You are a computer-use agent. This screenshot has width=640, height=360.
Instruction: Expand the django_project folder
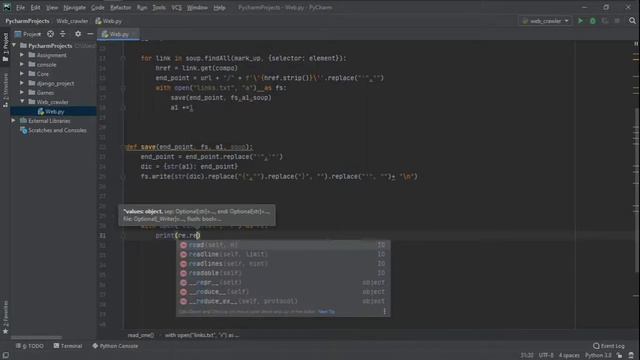click(22, 83)
